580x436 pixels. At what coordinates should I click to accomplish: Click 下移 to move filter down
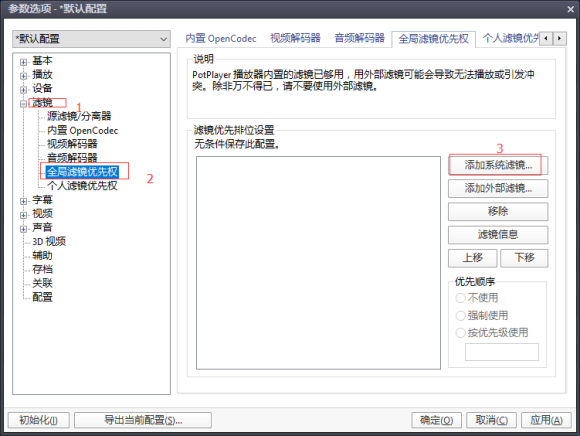[x=524, y=258]
